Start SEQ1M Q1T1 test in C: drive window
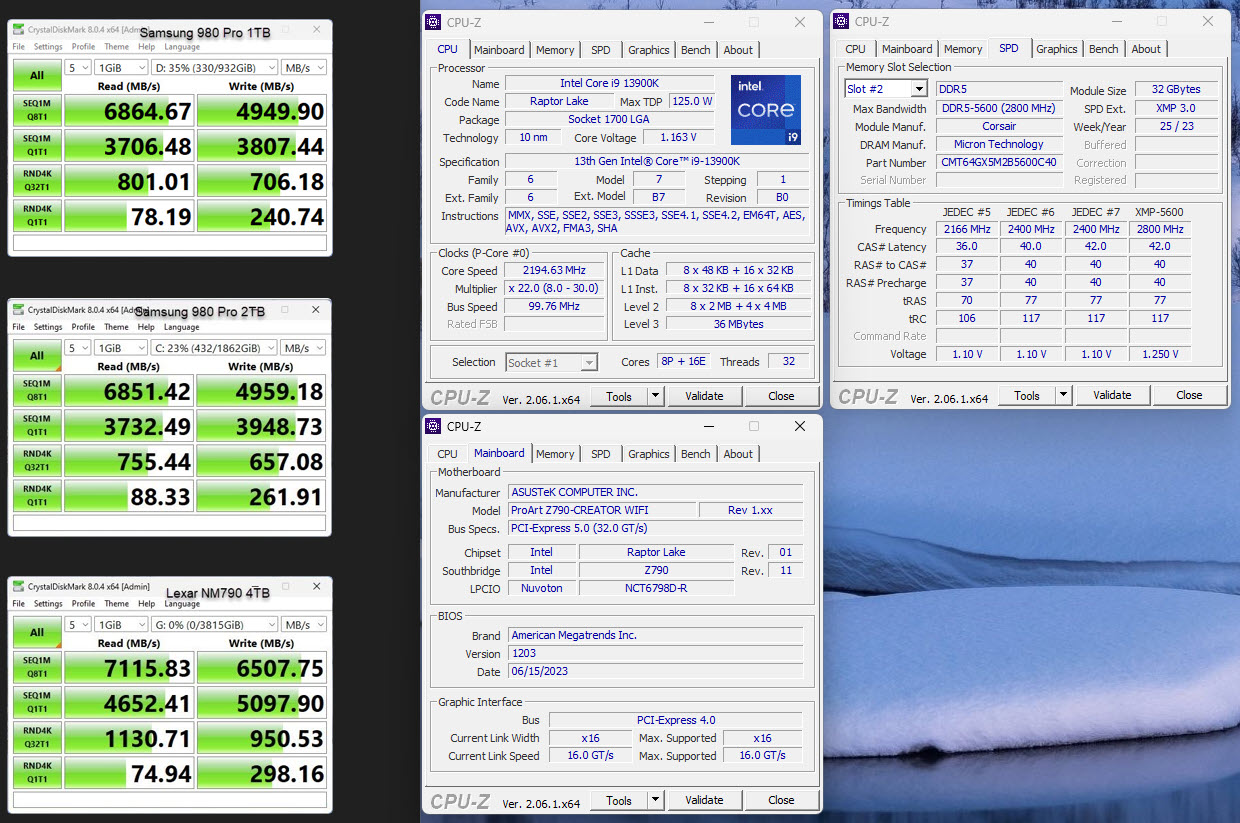 pos(37,425)
